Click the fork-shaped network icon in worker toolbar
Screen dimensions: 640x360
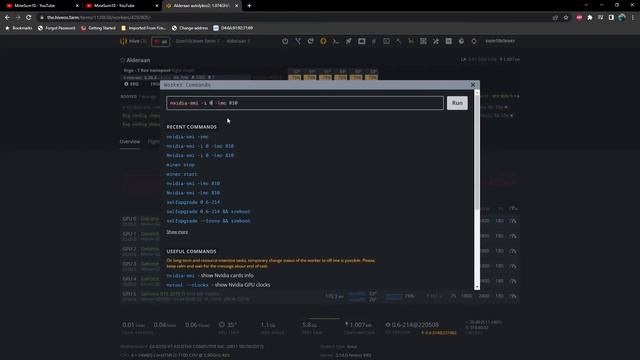point(298,41)
